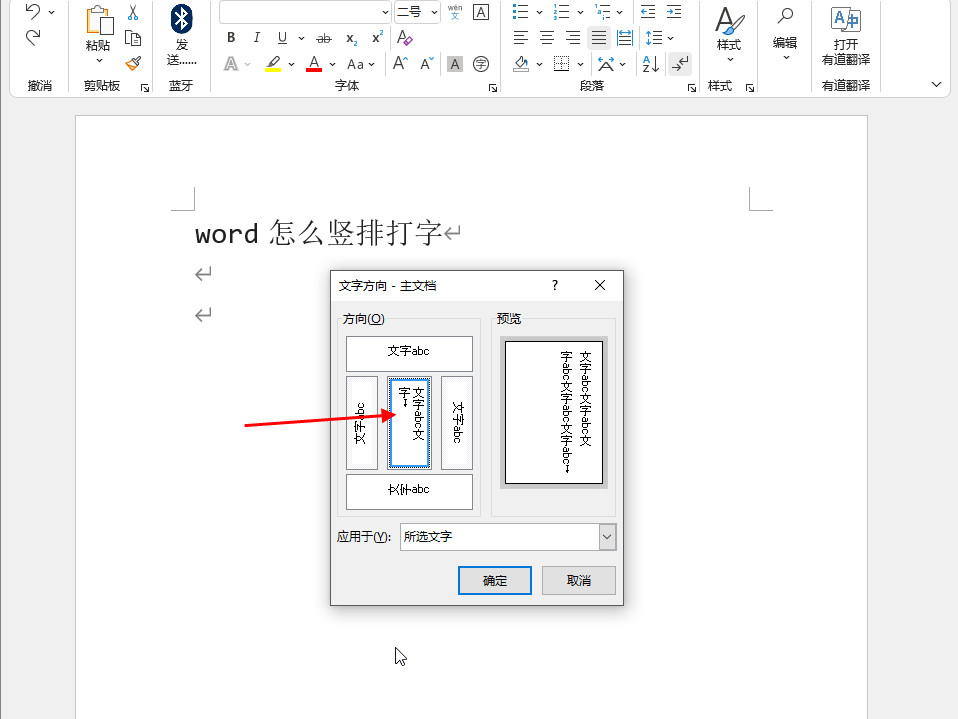Apply superscript formatting

click(378, 37)
